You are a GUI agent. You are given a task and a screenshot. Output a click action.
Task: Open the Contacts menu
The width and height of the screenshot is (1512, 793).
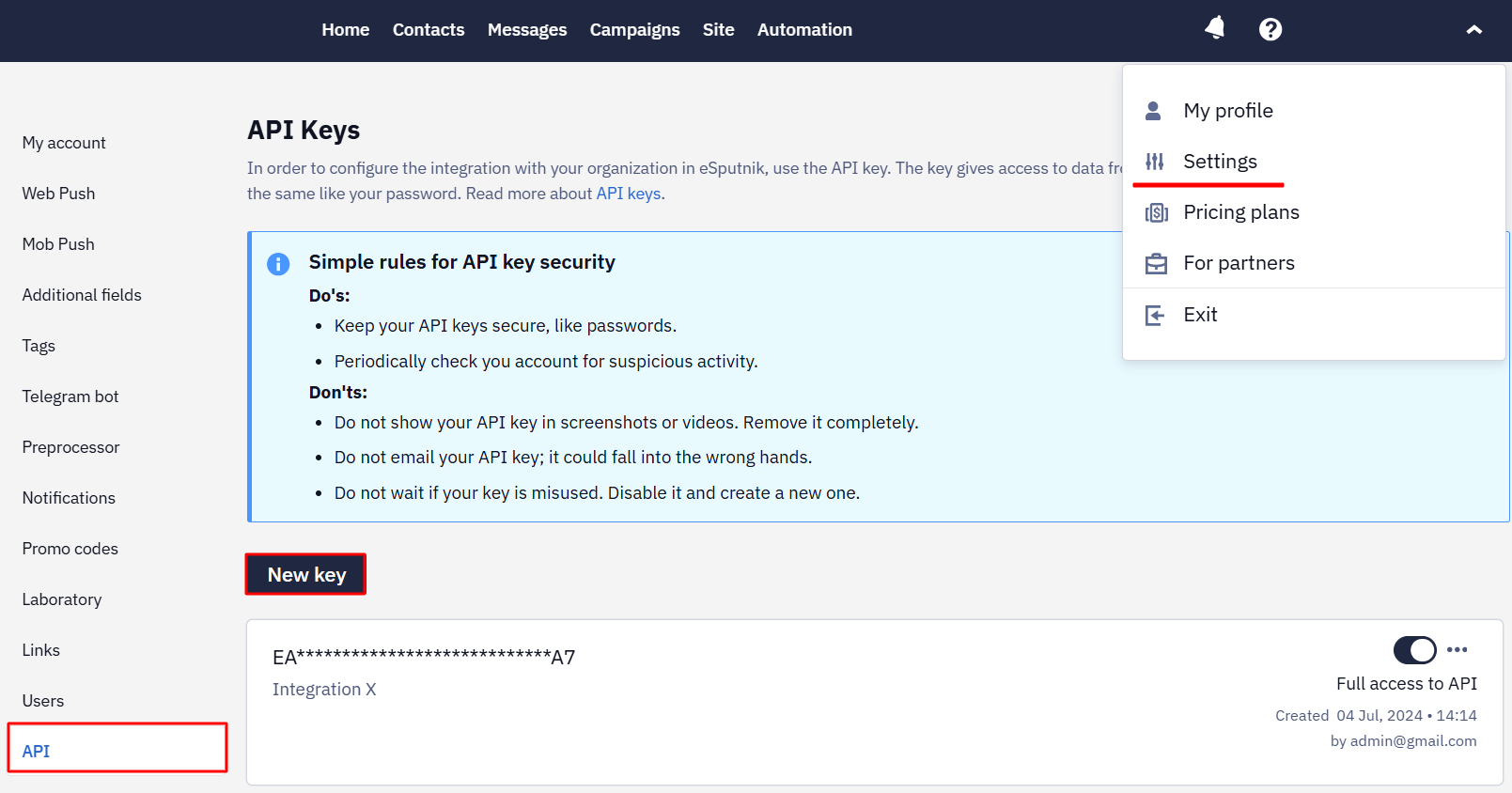[429, 30]
